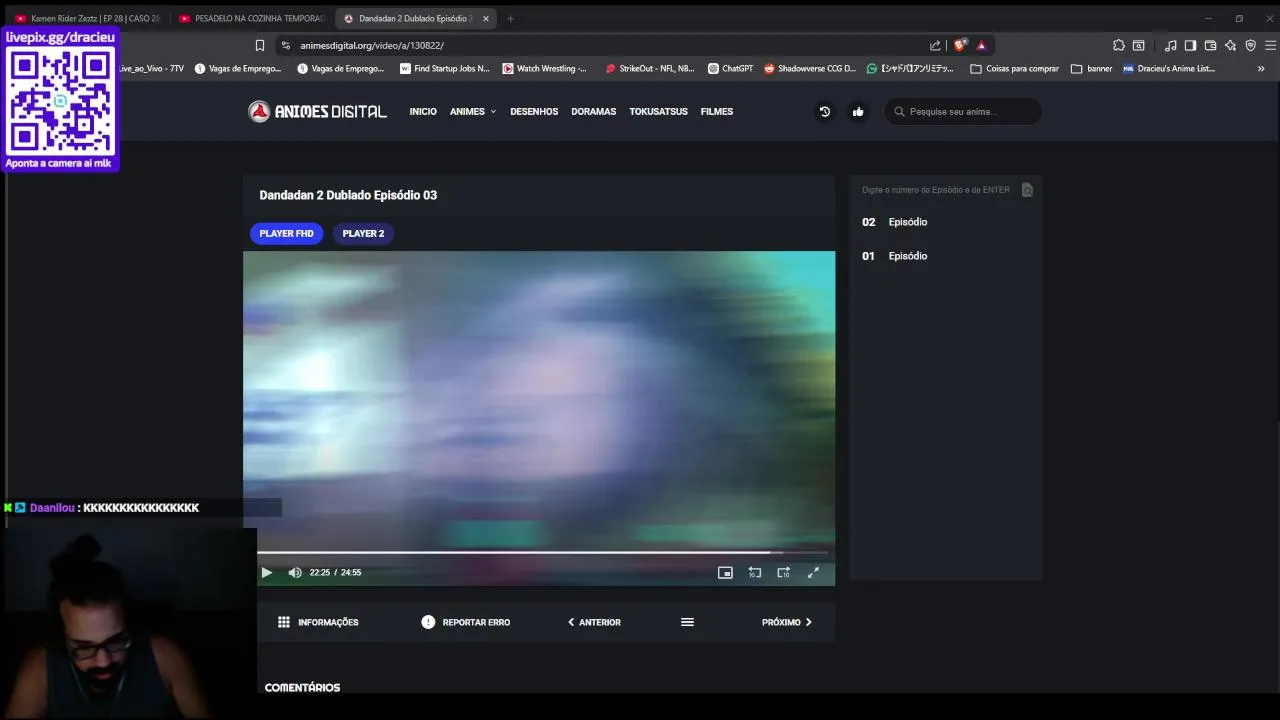1280x720 pixels.
Task: Click the share page icon in address bar
Action: coord(935,45)
